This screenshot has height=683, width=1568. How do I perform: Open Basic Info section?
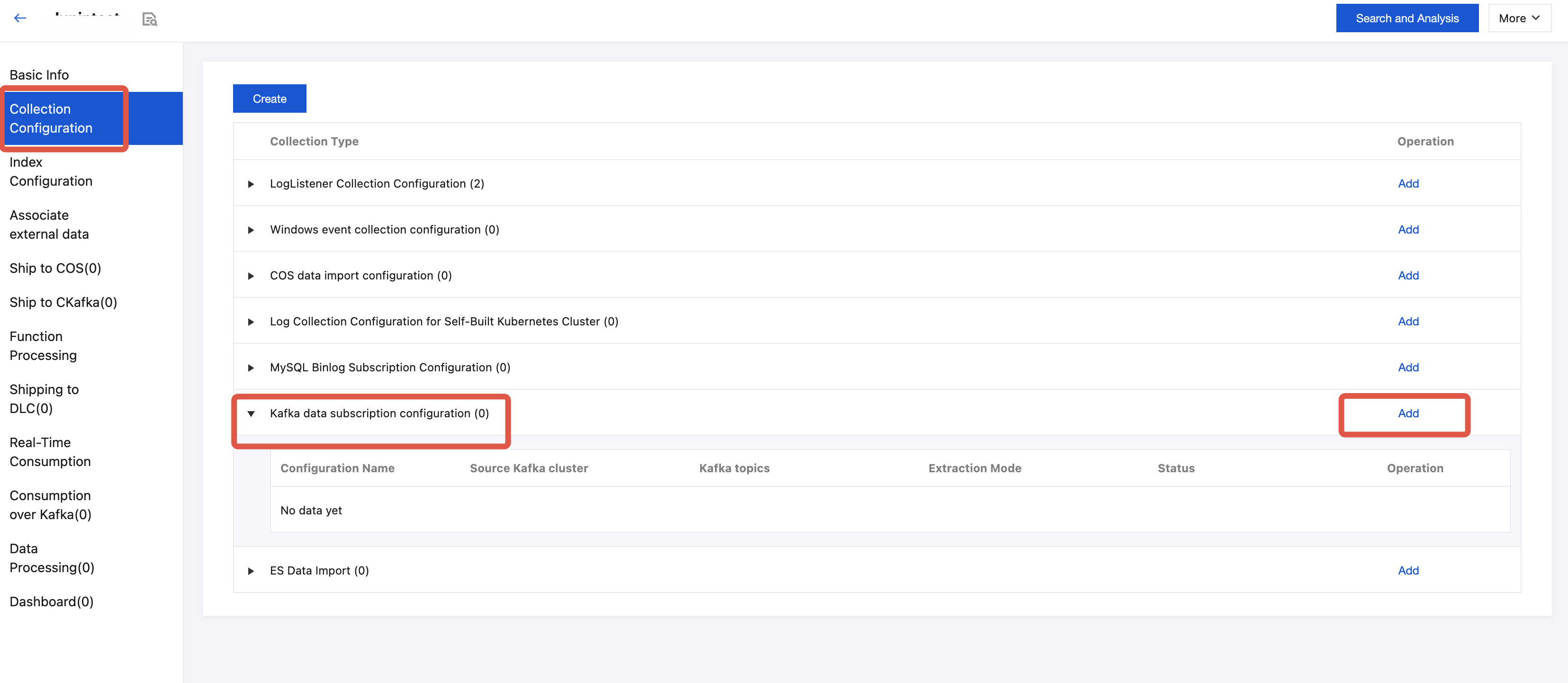coord(39,75)
